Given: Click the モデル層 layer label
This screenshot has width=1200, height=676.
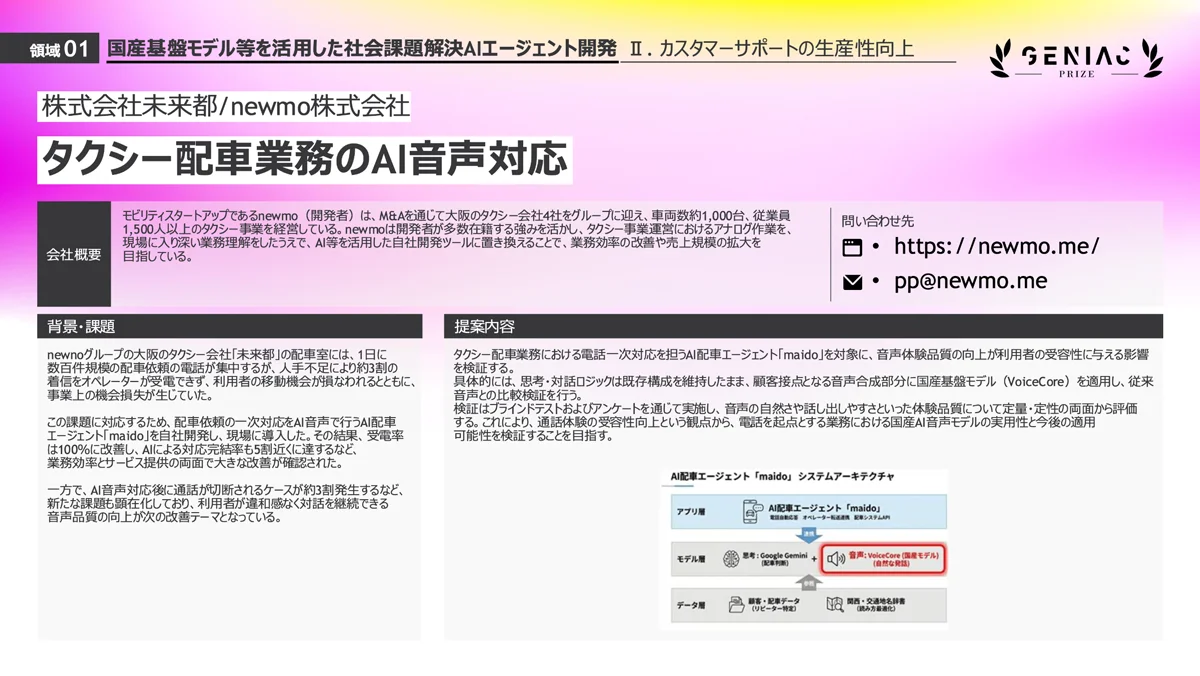Looking at the screenshot, I should (x=691, y=559).
